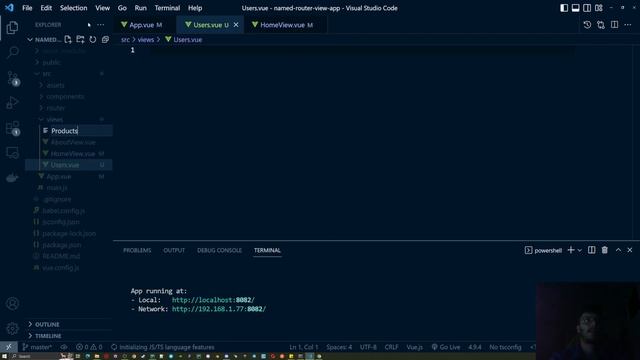This screenshot has height=360, width=640.
Task: Customize layout icon in title bar
Action: (599, 8)
